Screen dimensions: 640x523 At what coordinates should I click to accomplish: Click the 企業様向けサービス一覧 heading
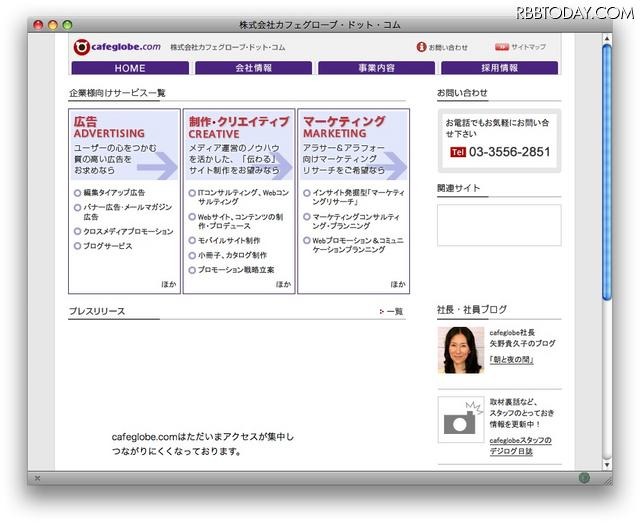(x=118, y=93)
